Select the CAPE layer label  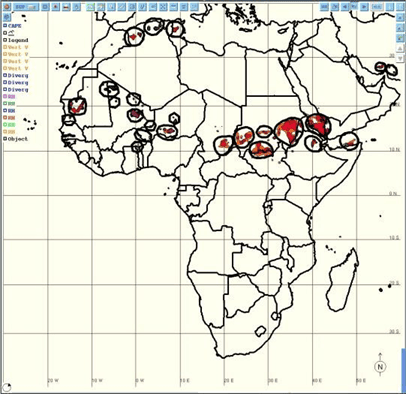point(15,26)
